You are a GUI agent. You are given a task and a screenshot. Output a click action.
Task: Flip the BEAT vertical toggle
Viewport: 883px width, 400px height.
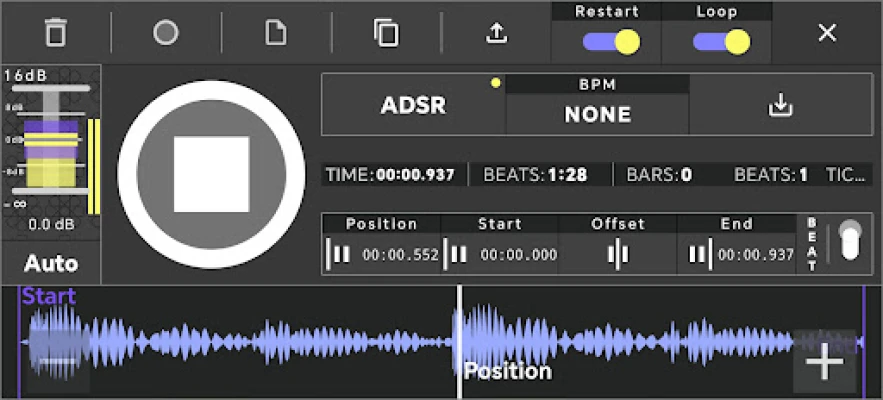click(x=849, y=241)
